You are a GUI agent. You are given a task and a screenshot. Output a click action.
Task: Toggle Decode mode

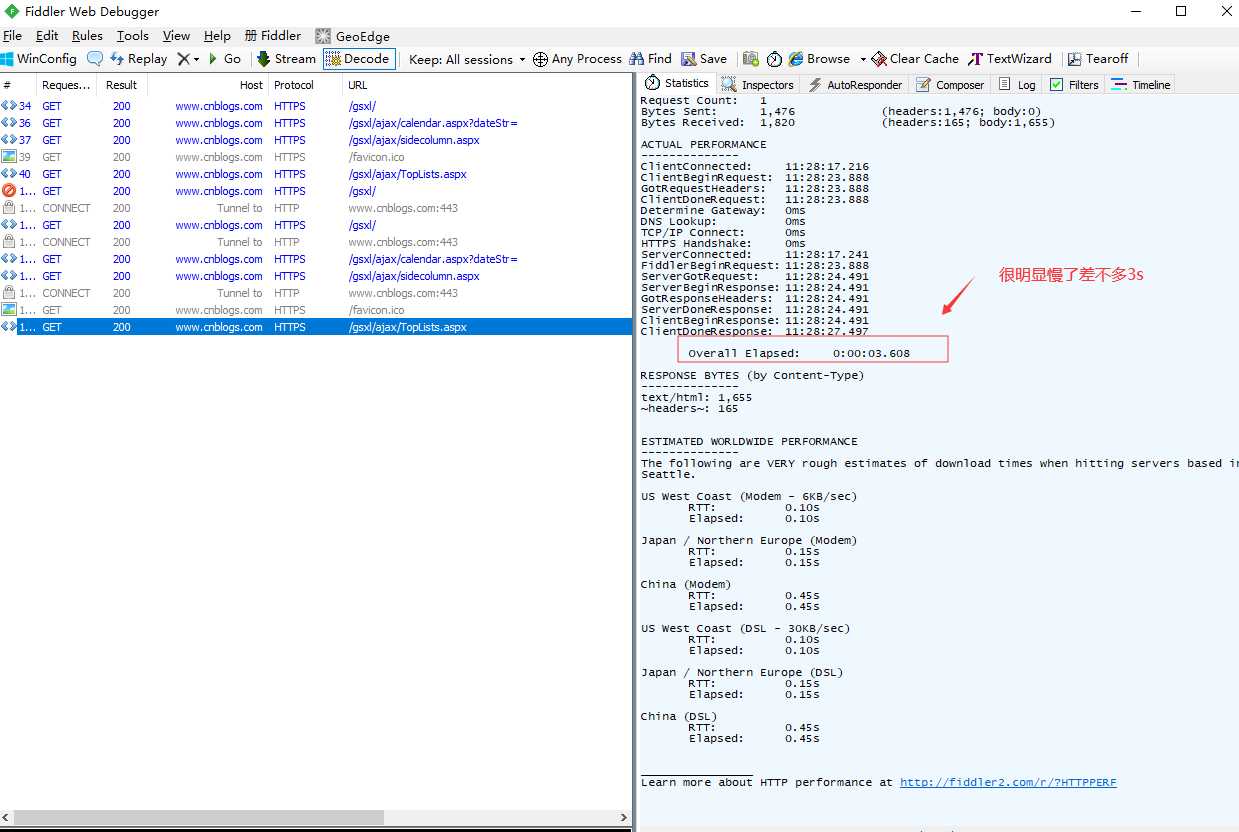tap(359, 59)
